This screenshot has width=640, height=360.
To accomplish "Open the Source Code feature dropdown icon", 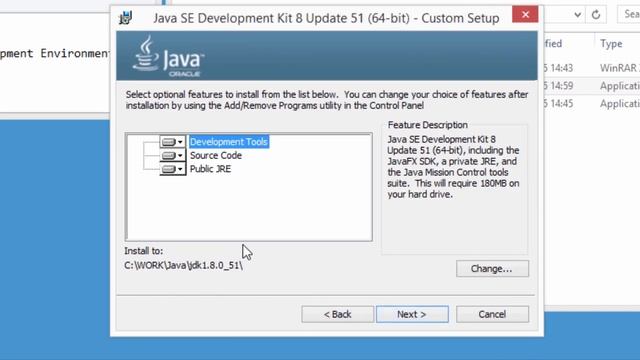I will click(x=172, y=156).
